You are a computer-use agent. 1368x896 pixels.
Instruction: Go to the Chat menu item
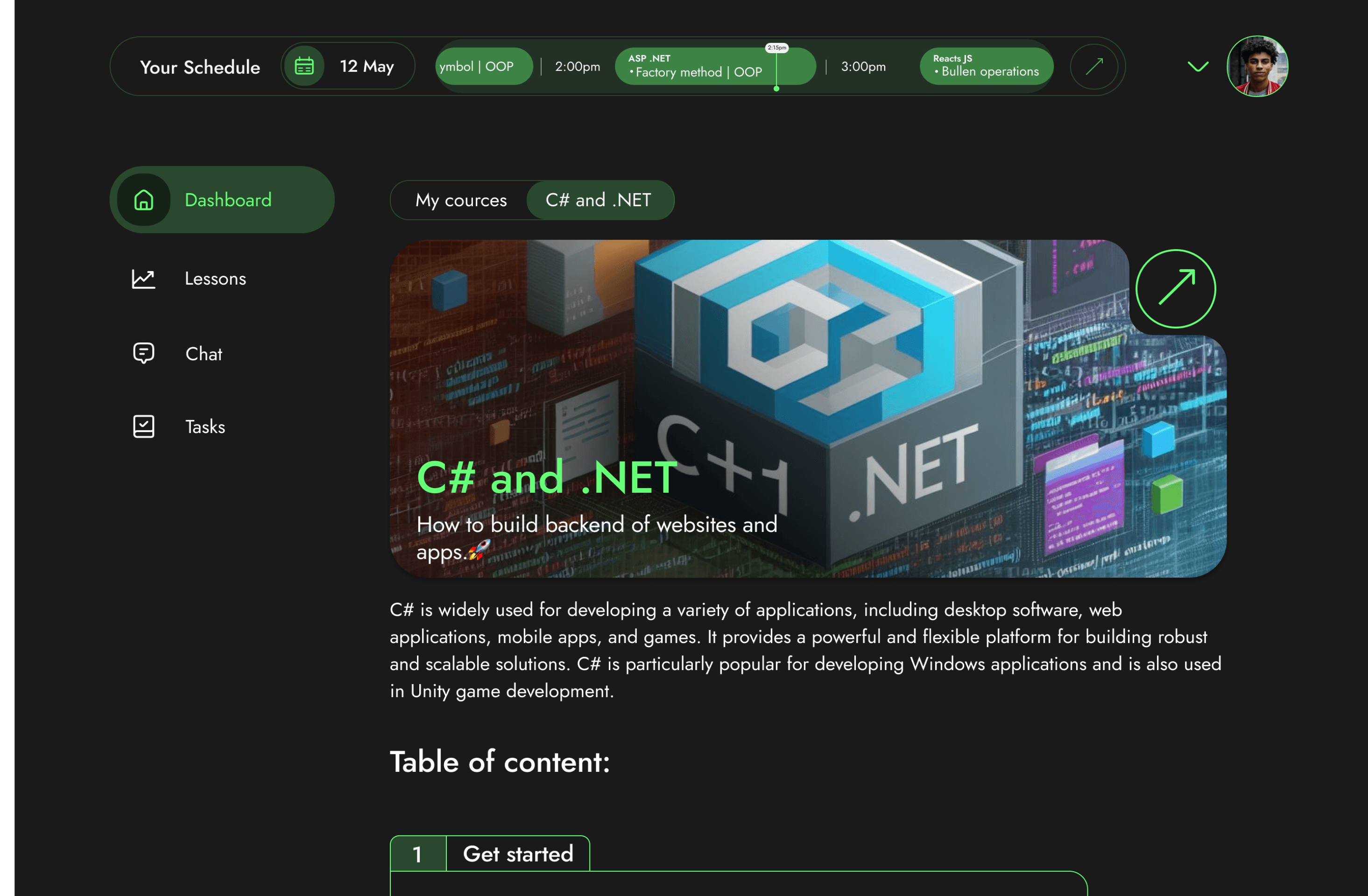point(204,354)
